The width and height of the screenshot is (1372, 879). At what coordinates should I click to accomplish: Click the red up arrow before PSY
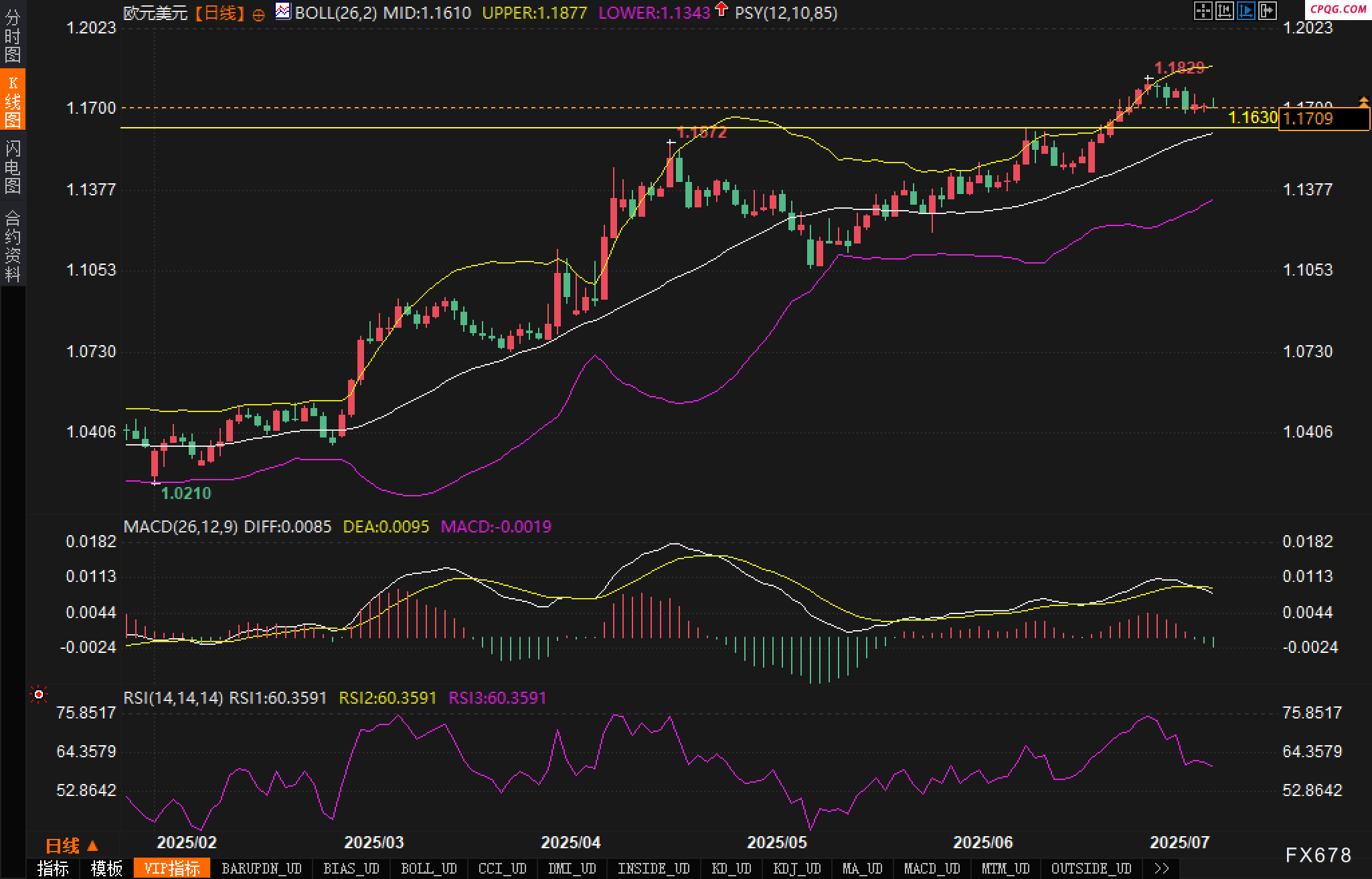(721, 9)
